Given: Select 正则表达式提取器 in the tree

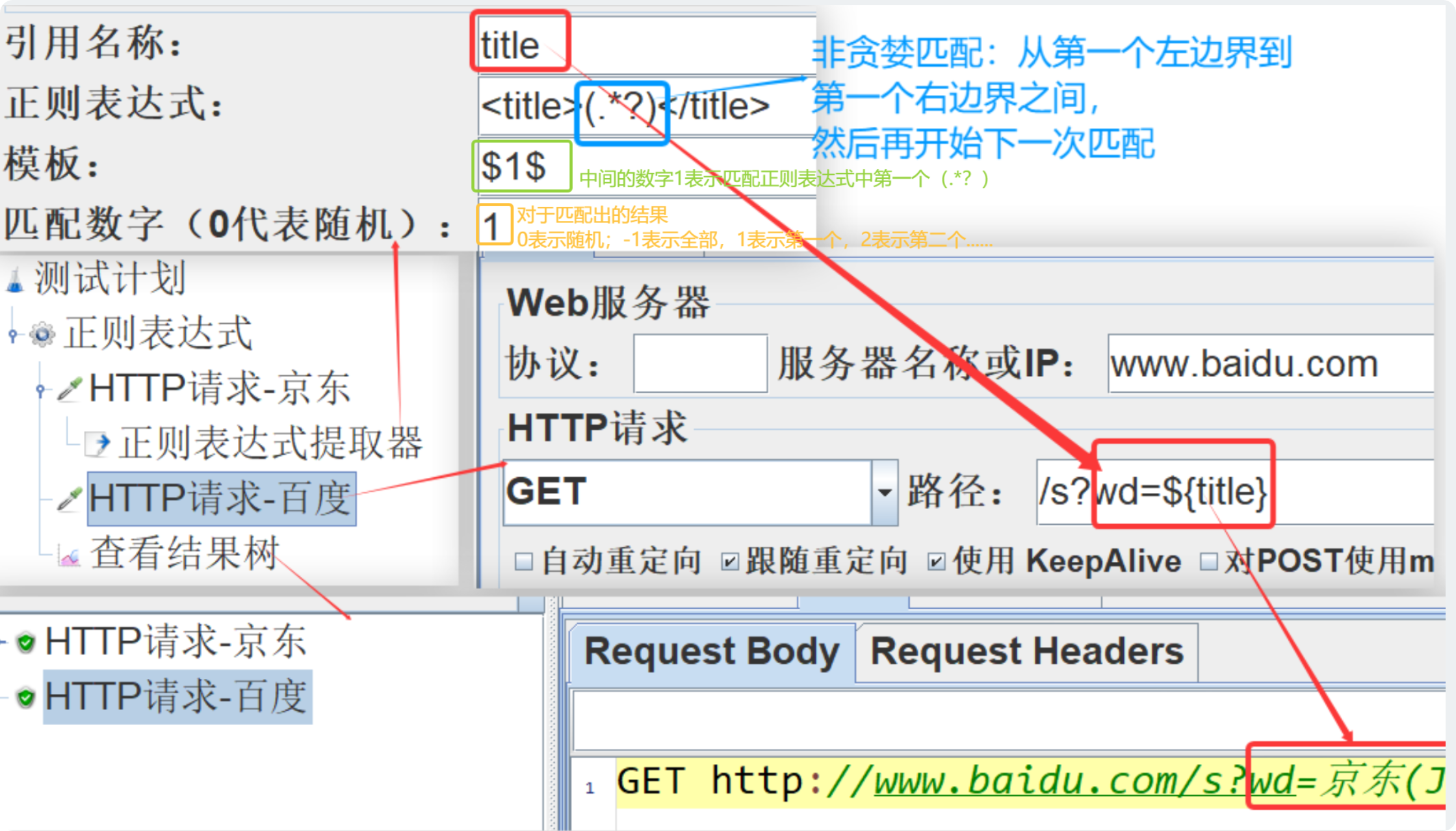Looking at the screenshot, I should [x=270, y=443].
